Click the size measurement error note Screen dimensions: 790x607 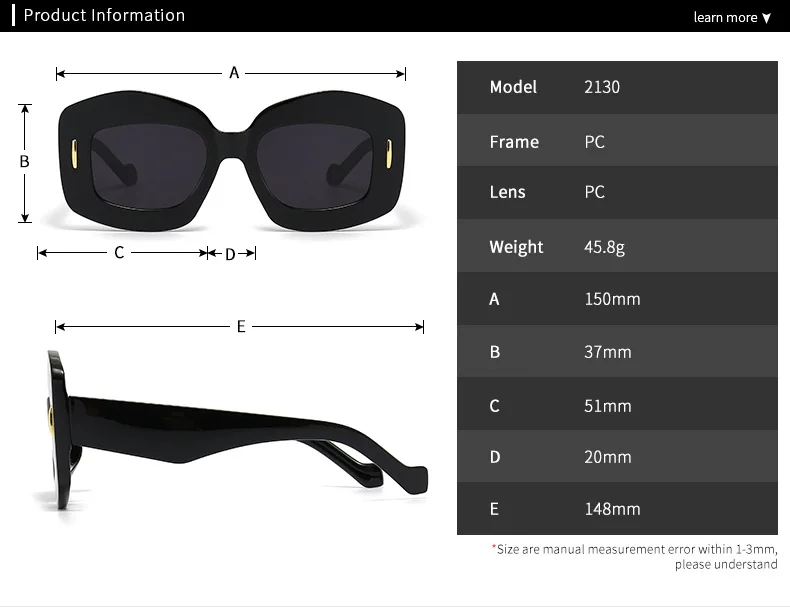point(635,557)
